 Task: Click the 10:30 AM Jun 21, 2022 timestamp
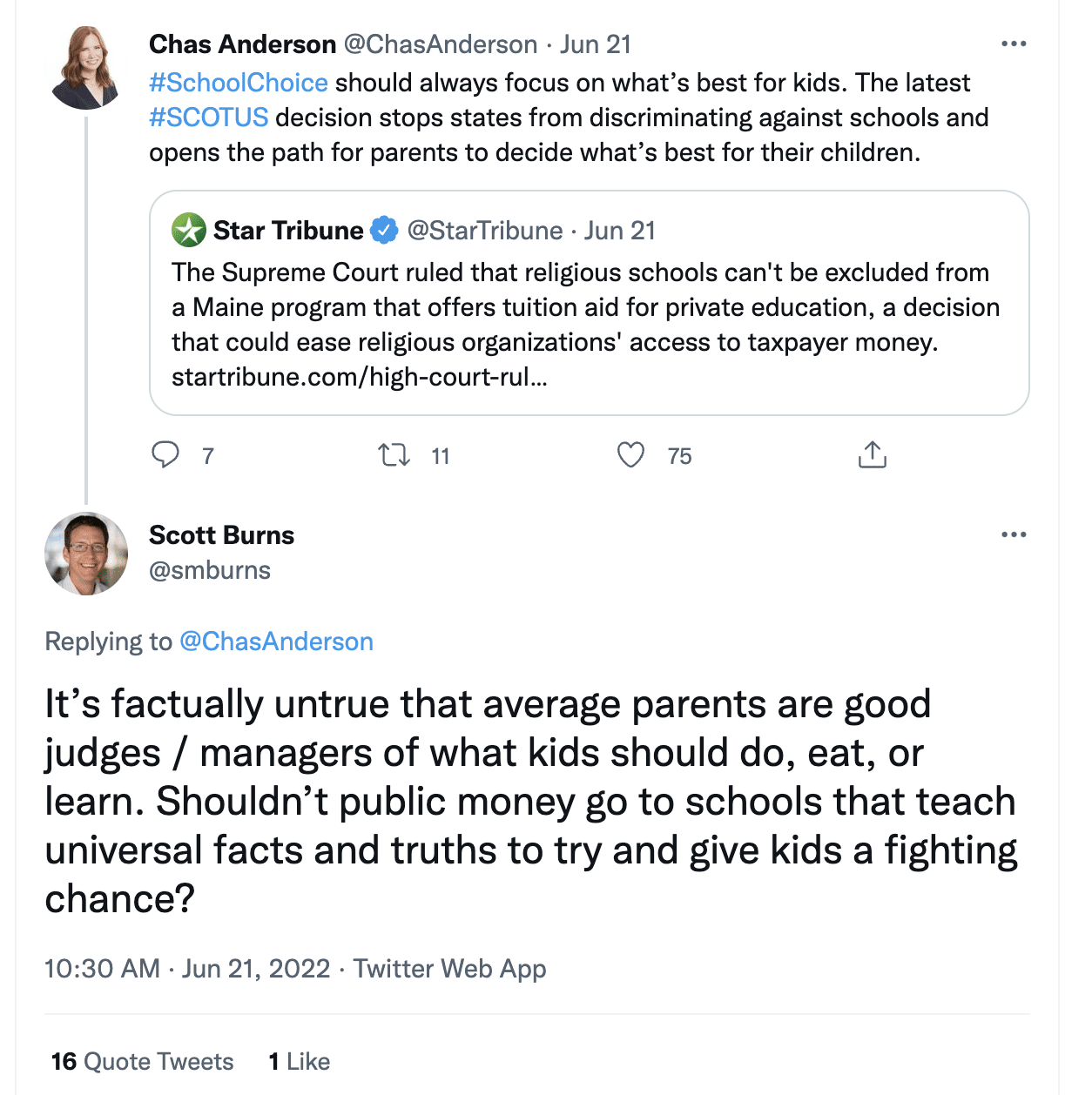tap(187, 969)
